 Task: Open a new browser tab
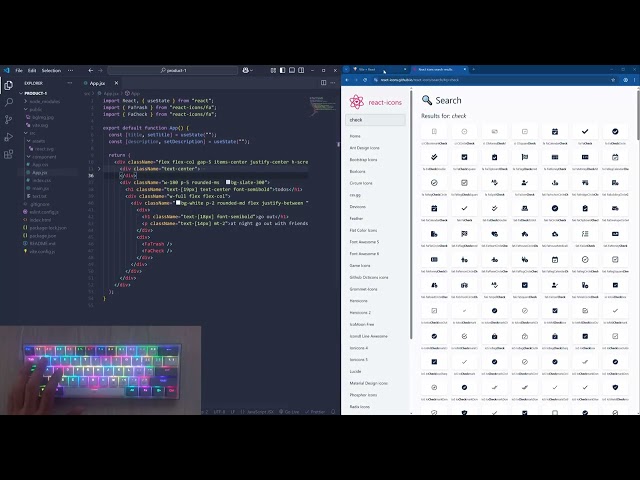pos(473,69)
